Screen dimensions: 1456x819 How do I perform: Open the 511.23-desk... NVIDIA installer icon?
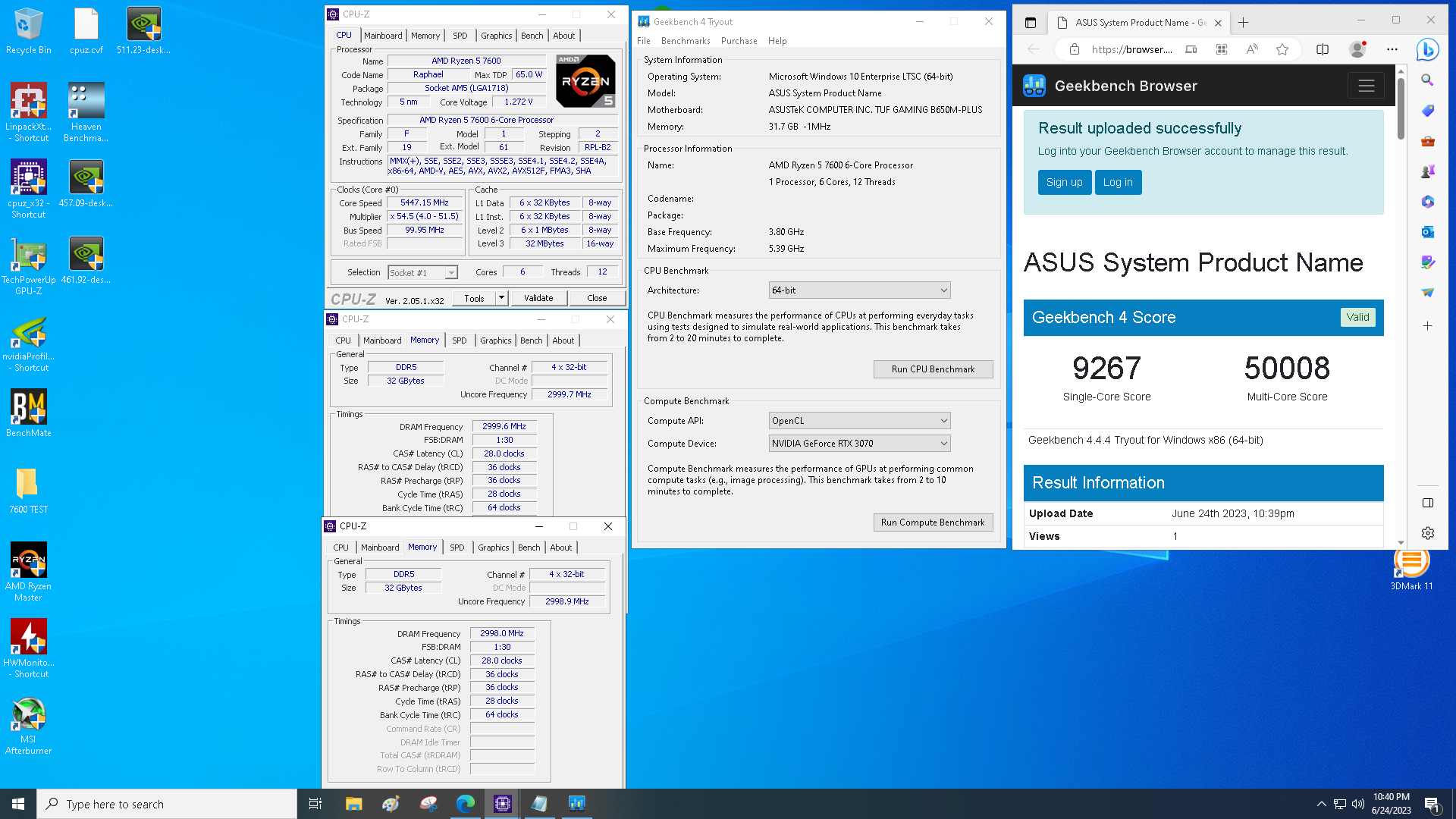pyautogui.click(x=143, y=30)
